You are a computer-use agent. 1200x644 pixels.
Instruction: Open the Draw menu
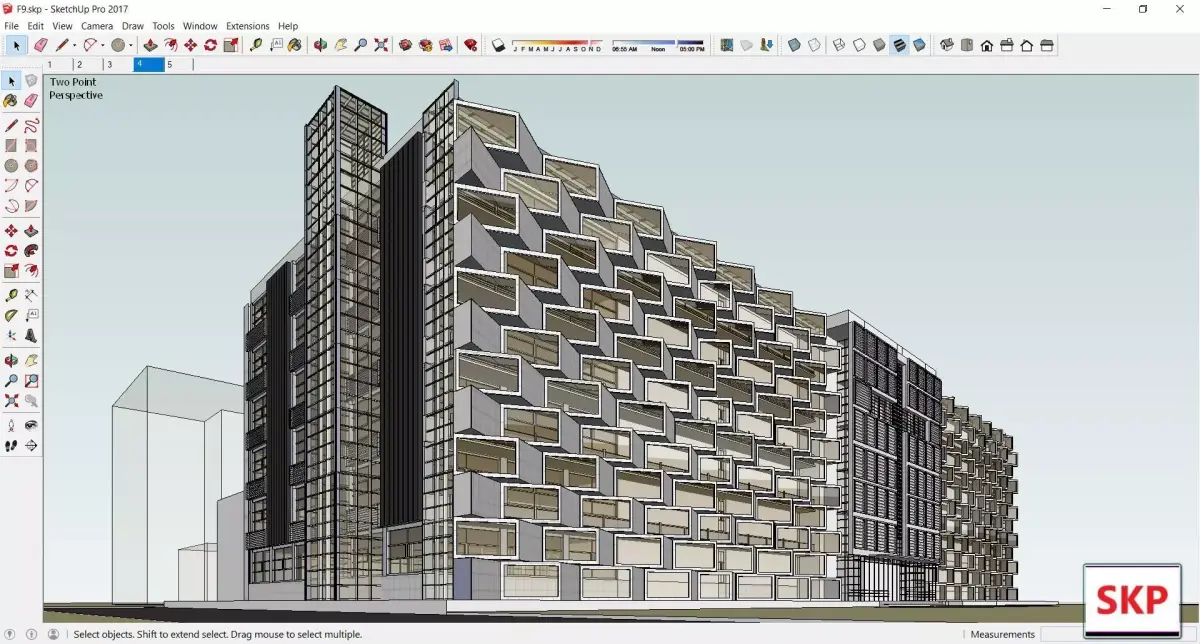(x=133, y=26)
